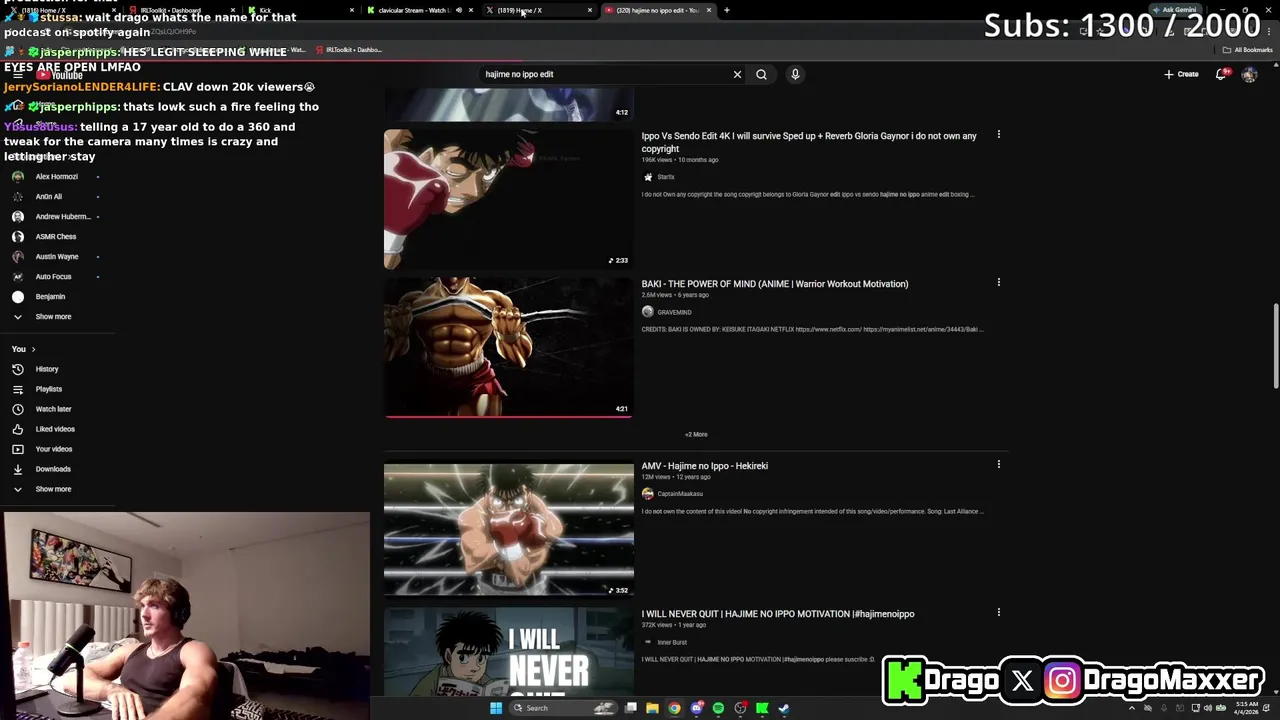
Task: Open Alex Hormozi subscription channel
Action: point(57,177)
